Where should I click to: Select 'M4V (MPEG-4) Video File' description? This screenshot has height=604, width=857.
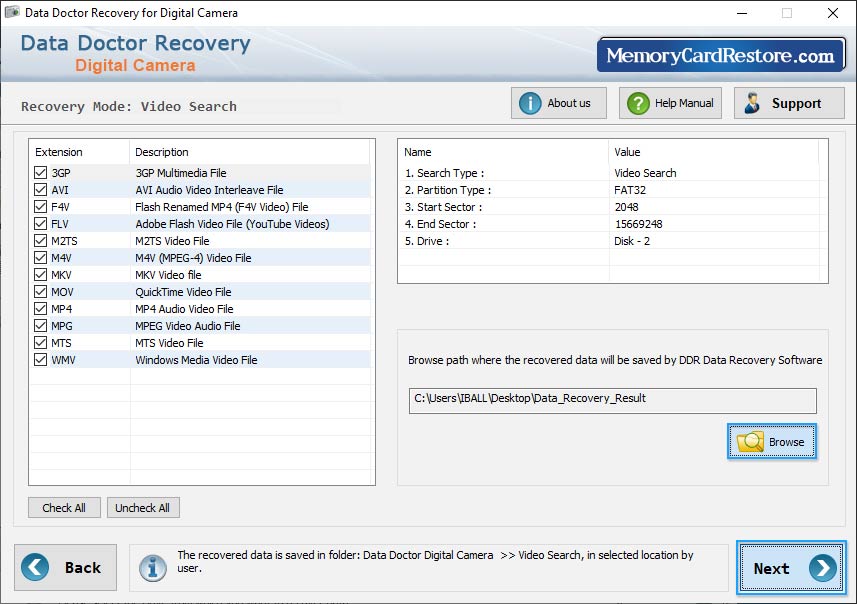193,257
